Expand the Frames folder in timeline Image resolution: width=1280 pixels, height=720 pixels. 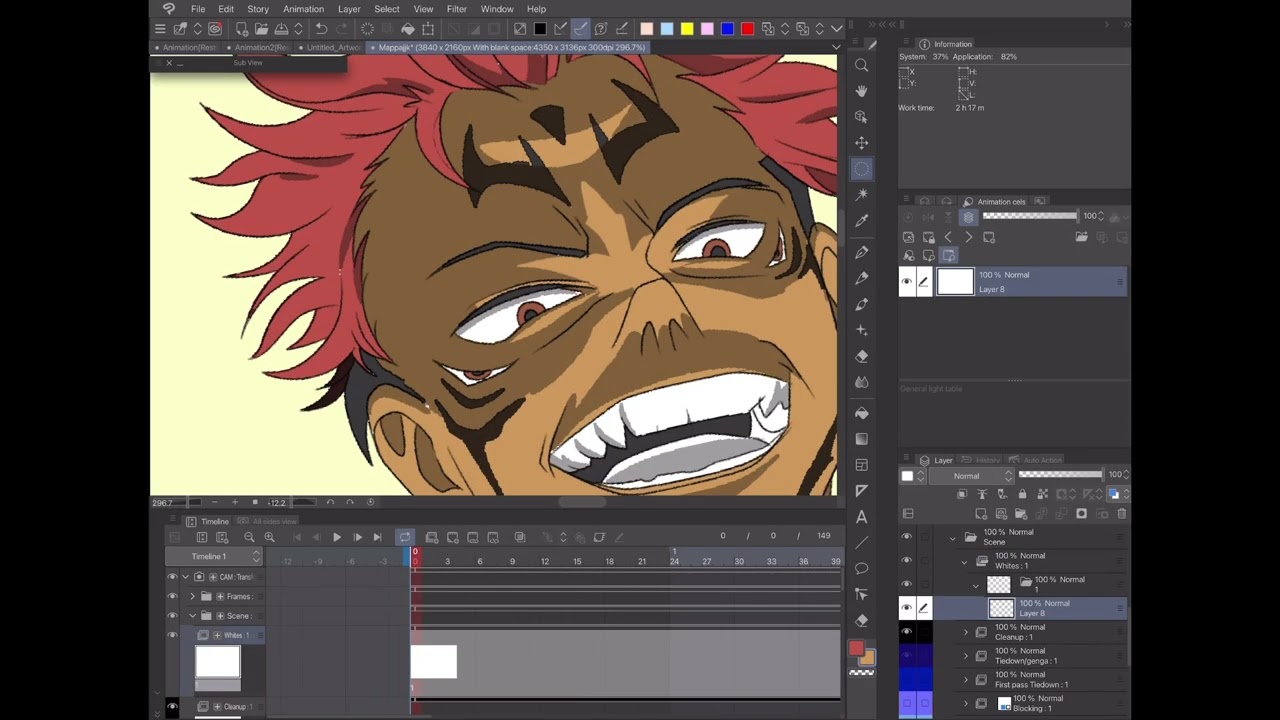(192, 597)
